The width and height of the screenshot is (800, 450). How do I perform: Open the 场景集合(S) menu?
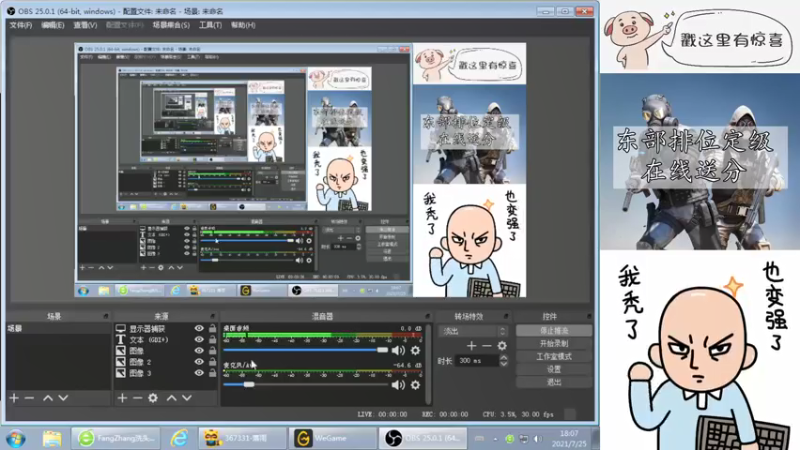coord(171,25)
